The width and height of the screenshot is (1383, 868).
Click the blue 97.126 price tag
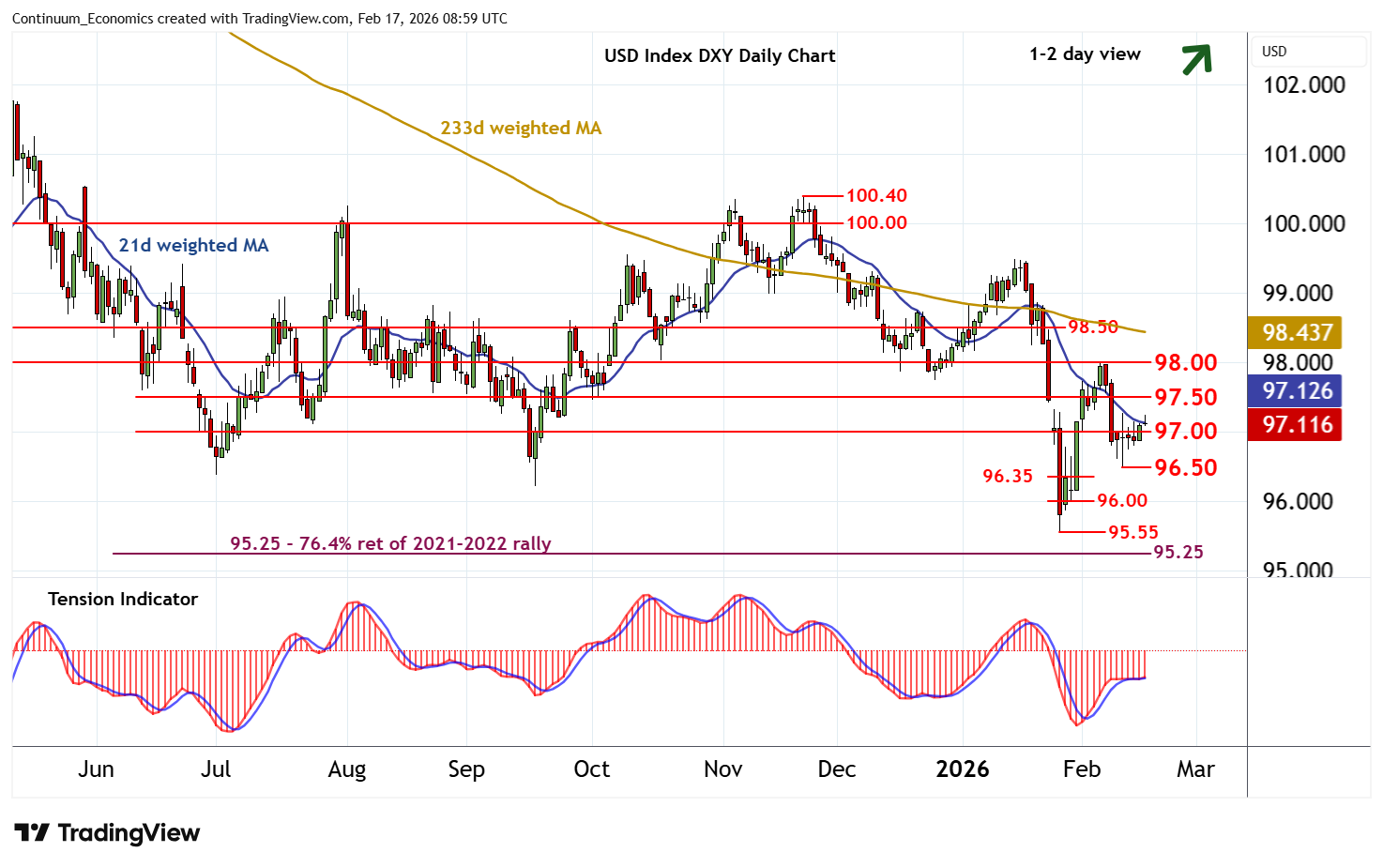coord(1296,391)
